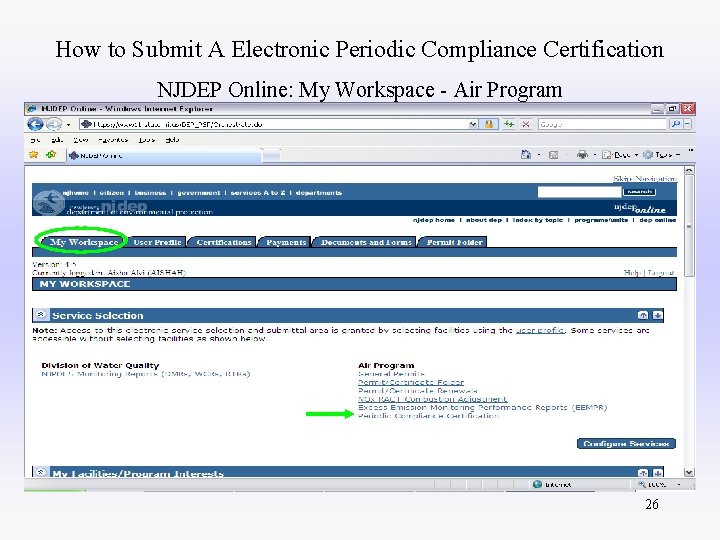Image resolution: width=720 pixels, height=540 pixels.
Task: Click the NJDEP site search field
Action: coord(579,192)
